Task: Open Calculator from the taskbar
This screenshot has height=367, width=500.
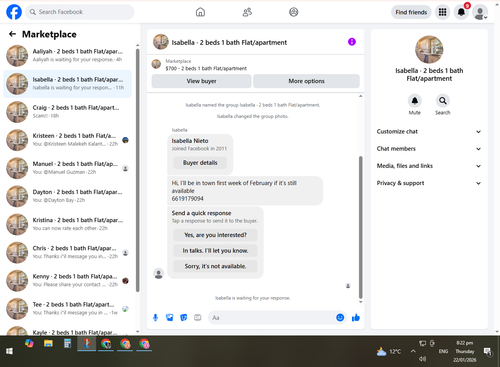Action: pos(67,343)
